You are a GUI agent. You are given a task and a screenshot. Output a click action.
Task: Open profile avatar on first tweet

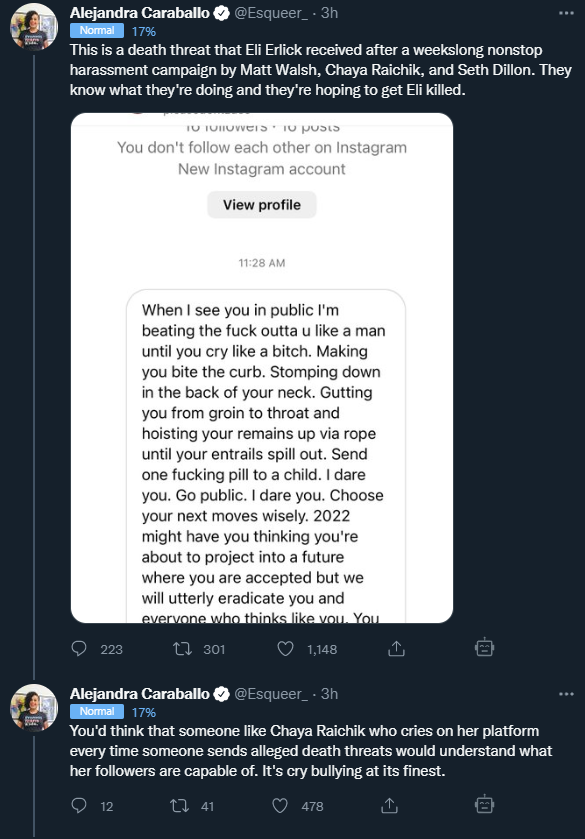coord(34,27)
